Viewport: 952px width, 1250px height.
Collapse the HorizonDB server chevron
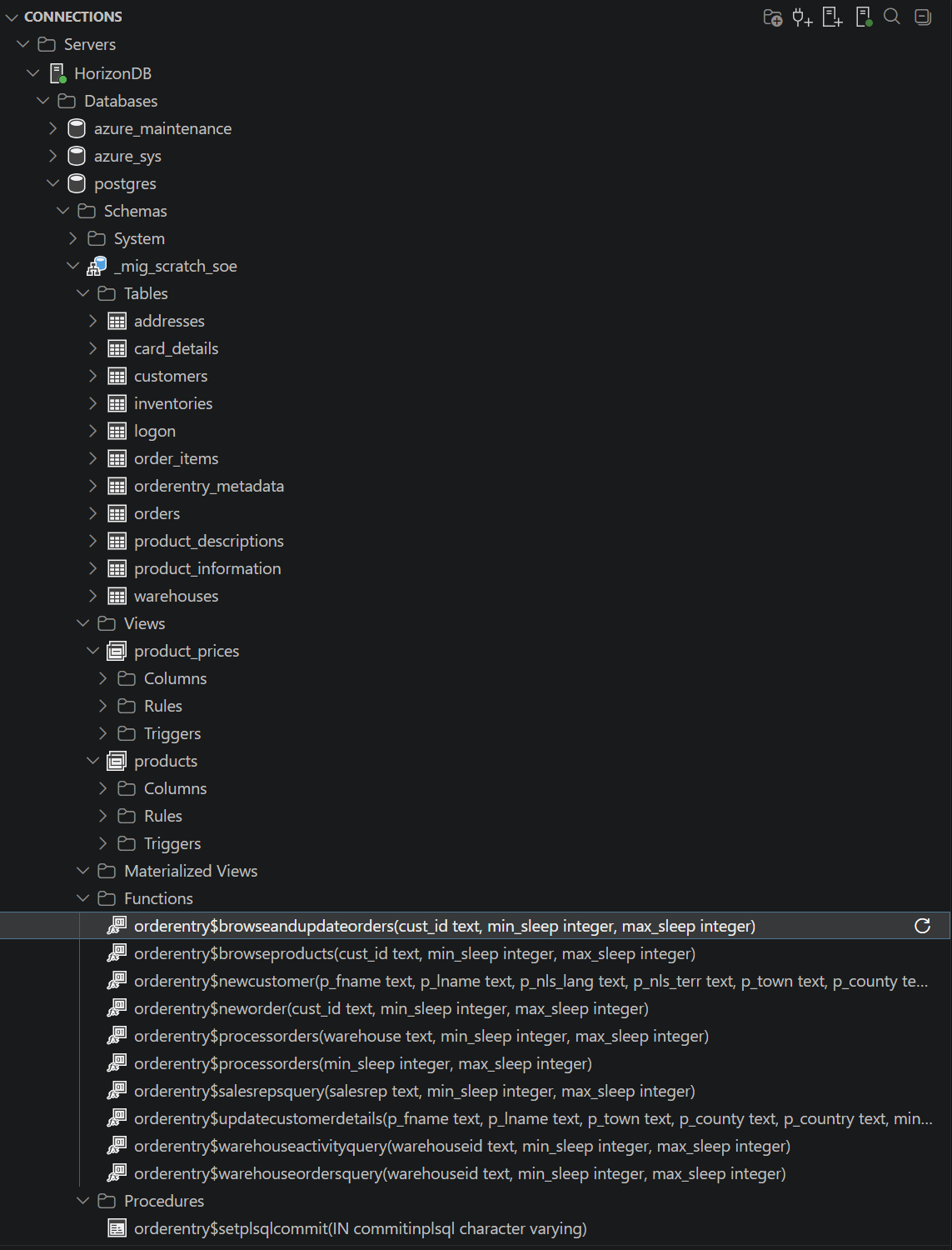[33, 73]
